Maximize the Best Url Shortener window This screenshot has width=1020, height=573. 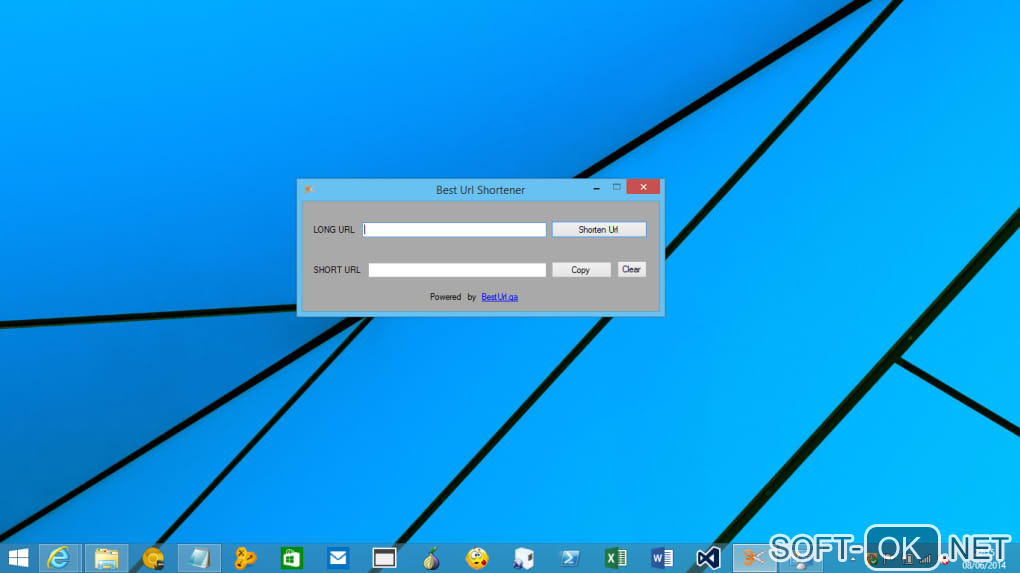[x=617, y=187]
